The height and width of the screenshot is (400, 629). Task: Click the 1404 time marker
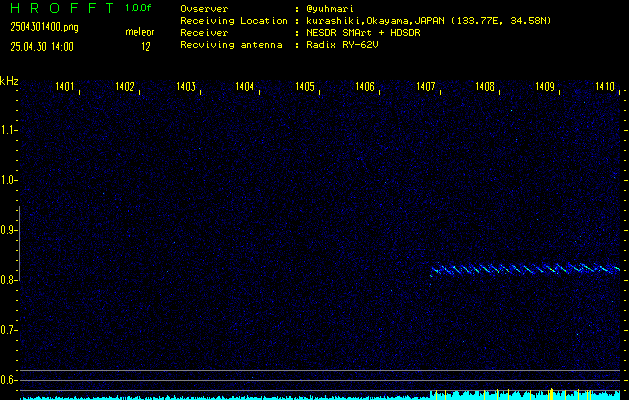pos(245,86)
